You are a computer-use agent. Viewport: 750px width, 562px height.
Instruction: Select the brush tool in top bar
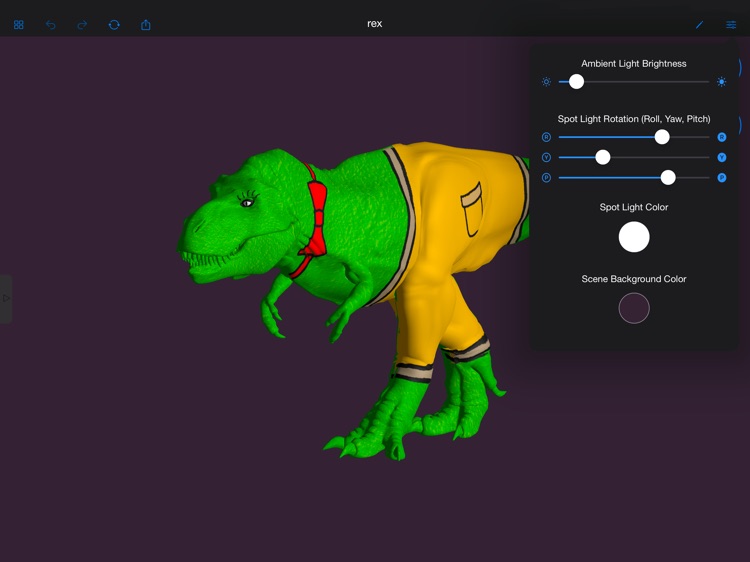coord(699,25)
